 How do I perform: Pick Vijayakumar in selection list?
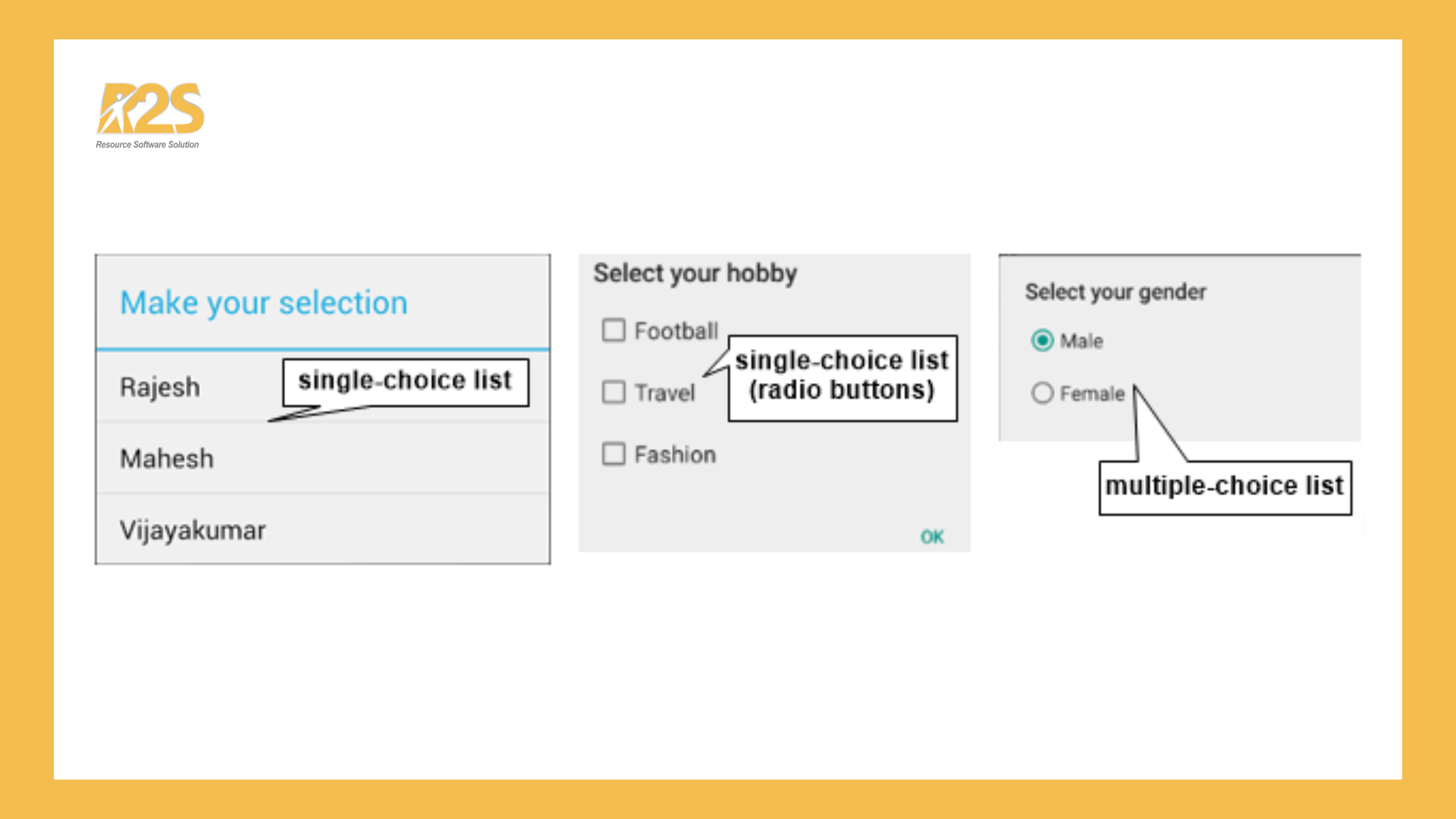point(322,529)
